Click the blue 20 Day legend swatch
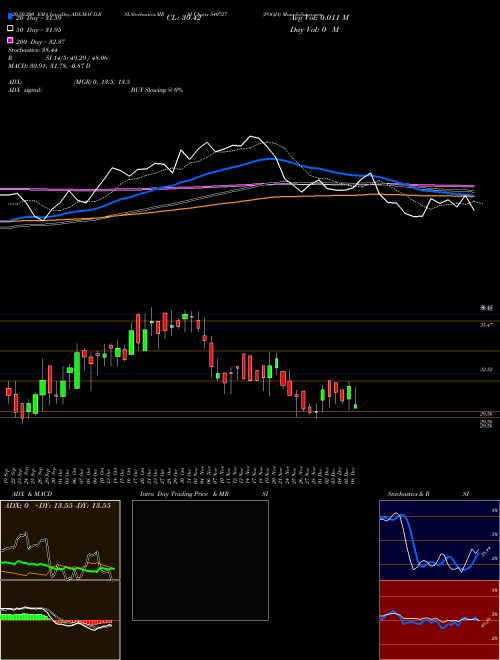 pos(10,17)
